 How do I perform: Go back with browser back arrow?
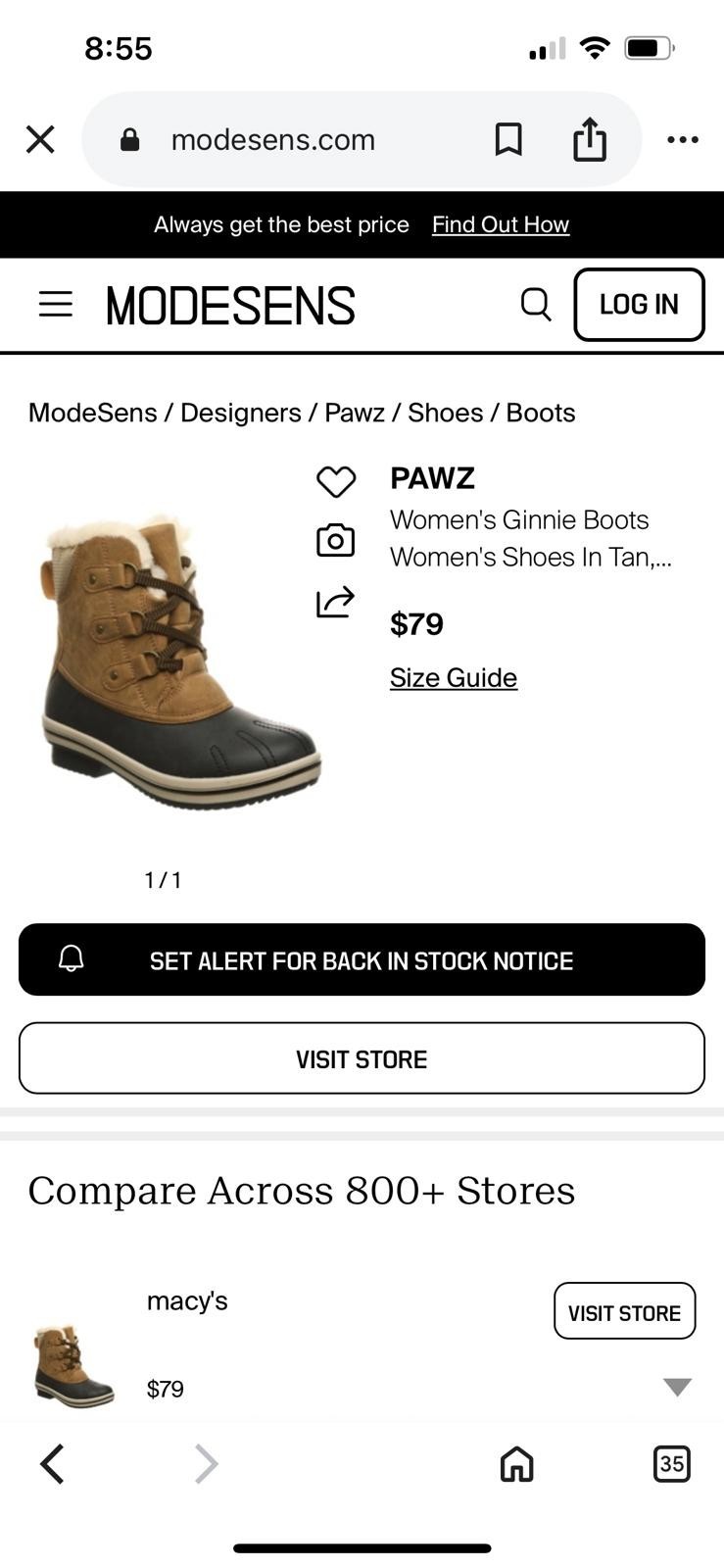click(x=52, y=1464)
